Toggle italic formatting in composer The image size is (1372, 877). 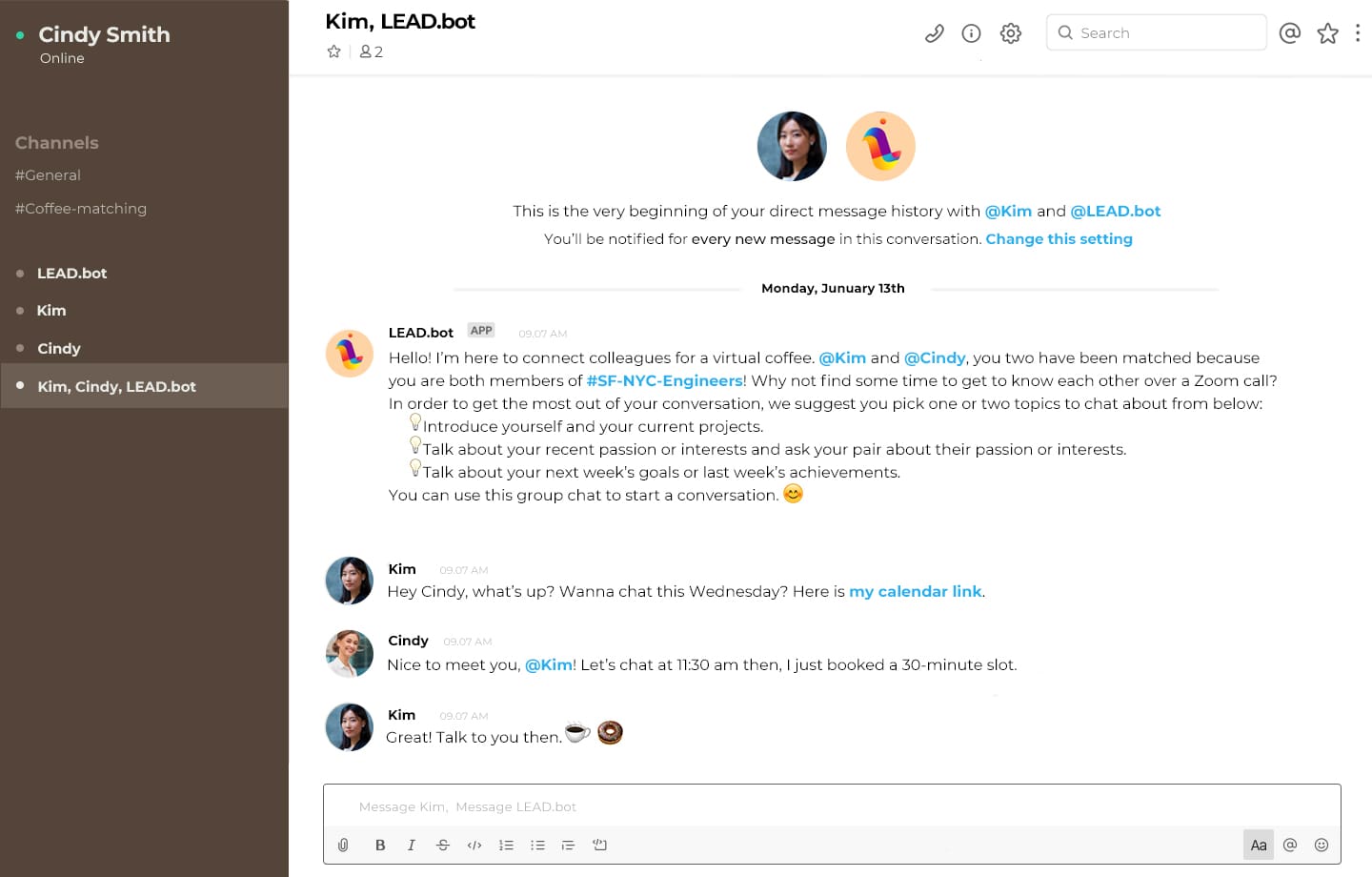[412, 845]
